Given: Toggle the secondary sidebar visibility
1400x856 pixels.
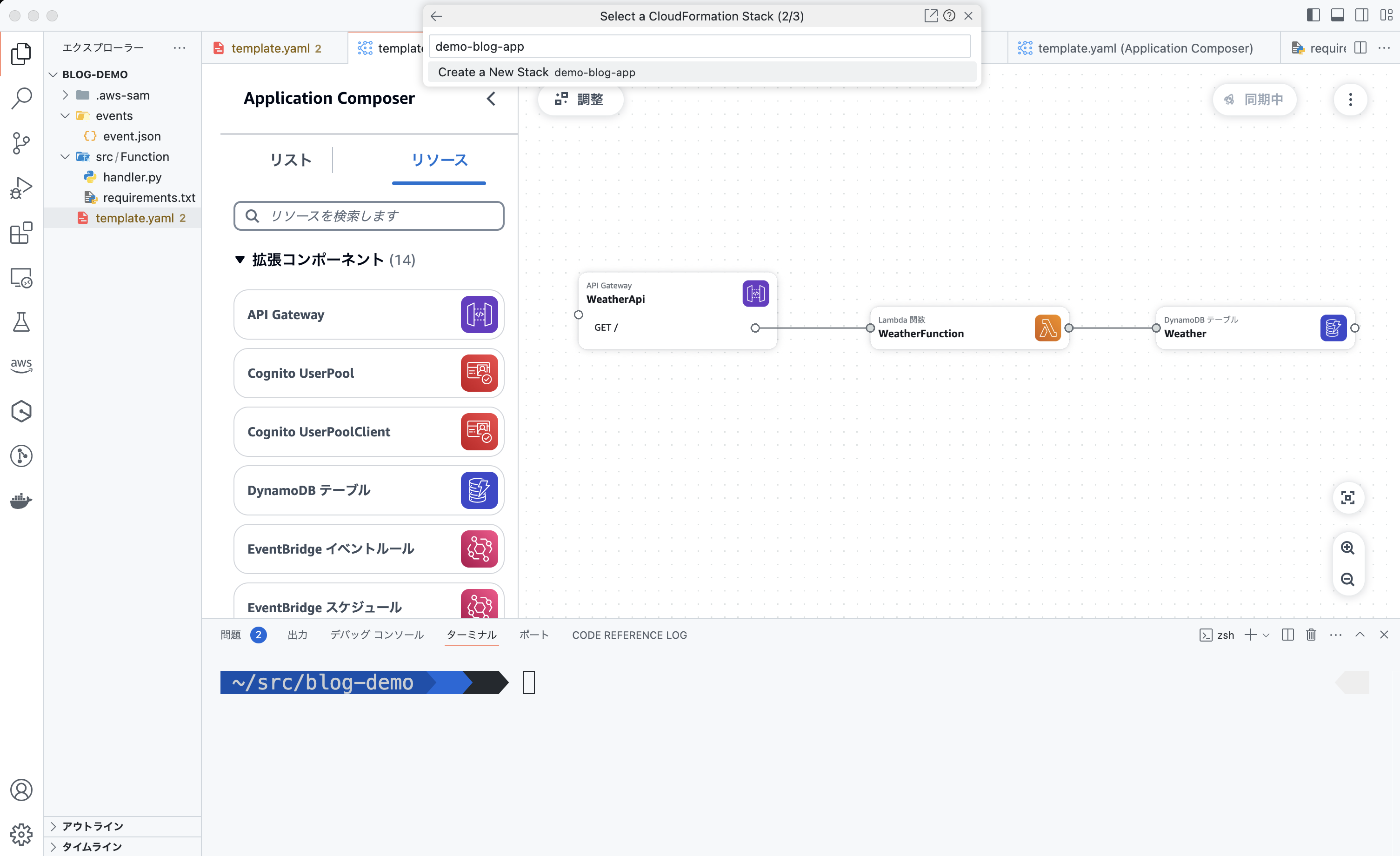Looking at the screenshot, I should click(x=1362, y=15).
